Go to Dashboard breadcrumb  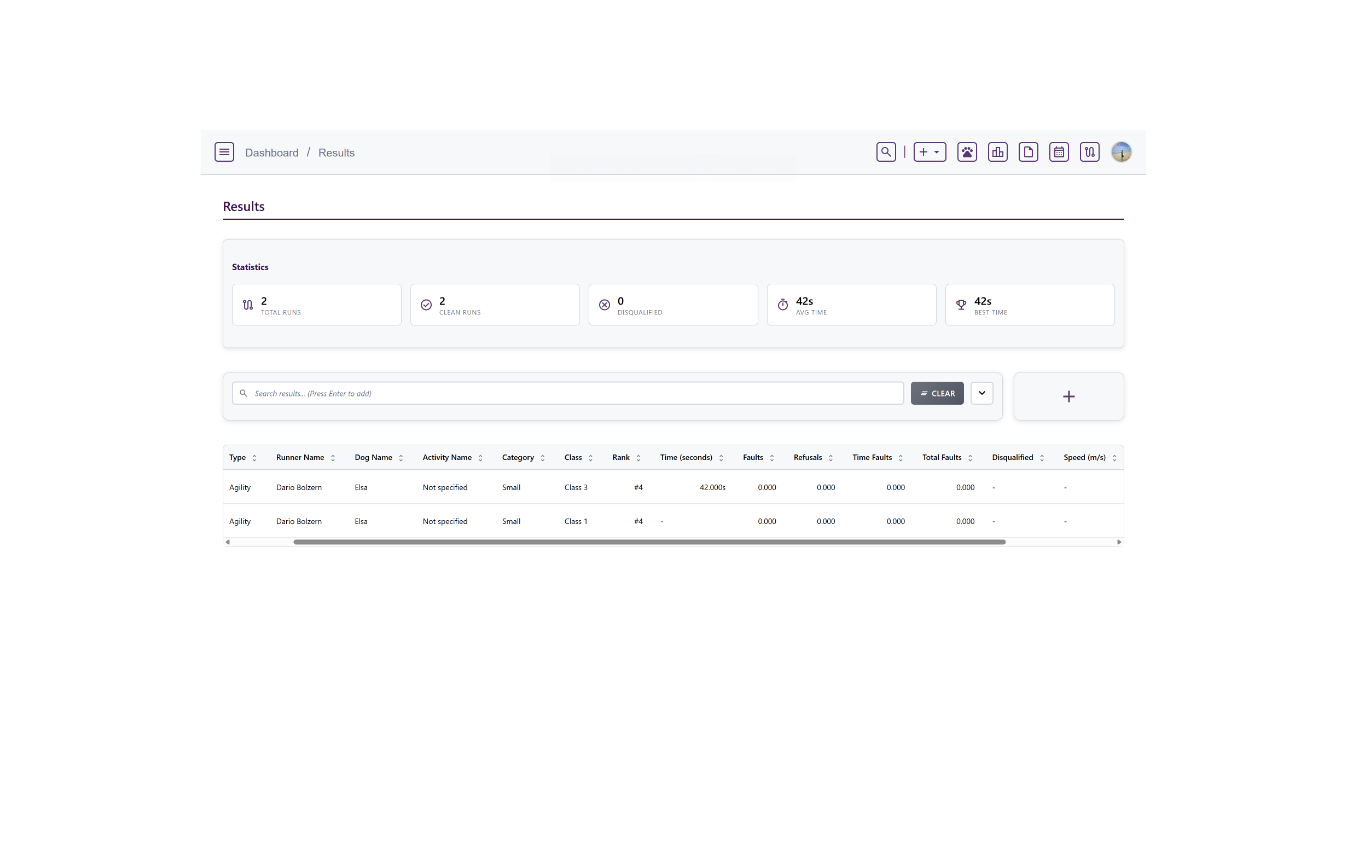tap(272, 153)
